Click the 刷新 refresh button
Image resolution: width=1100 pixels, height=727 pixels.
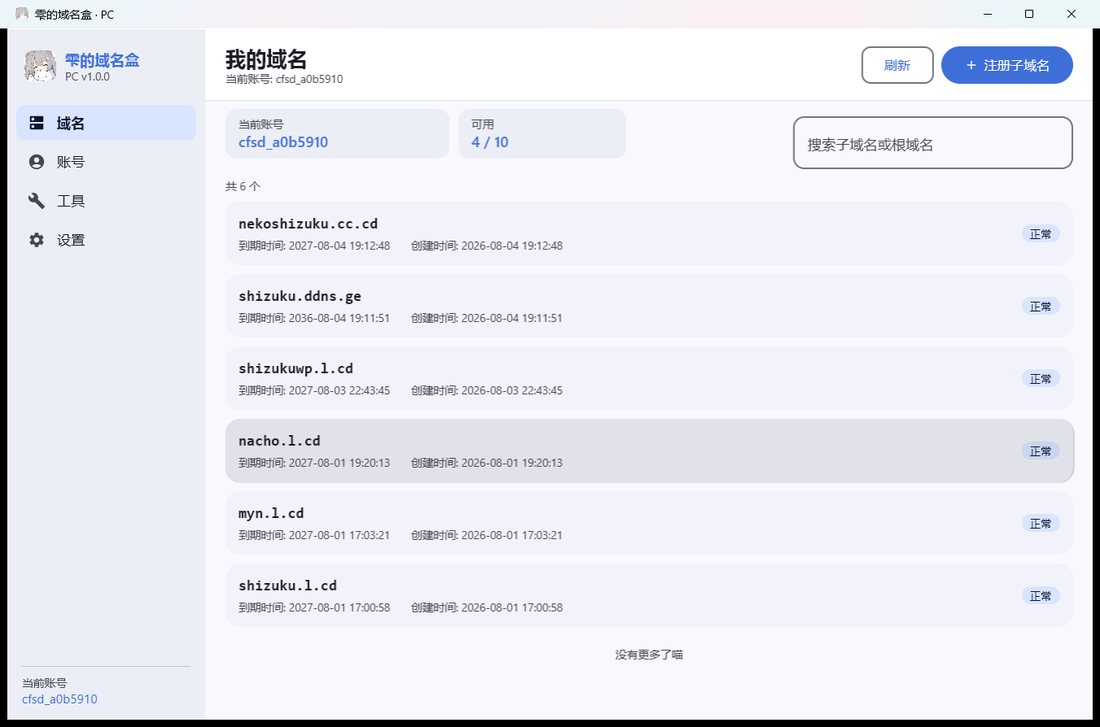click(897, 65)
